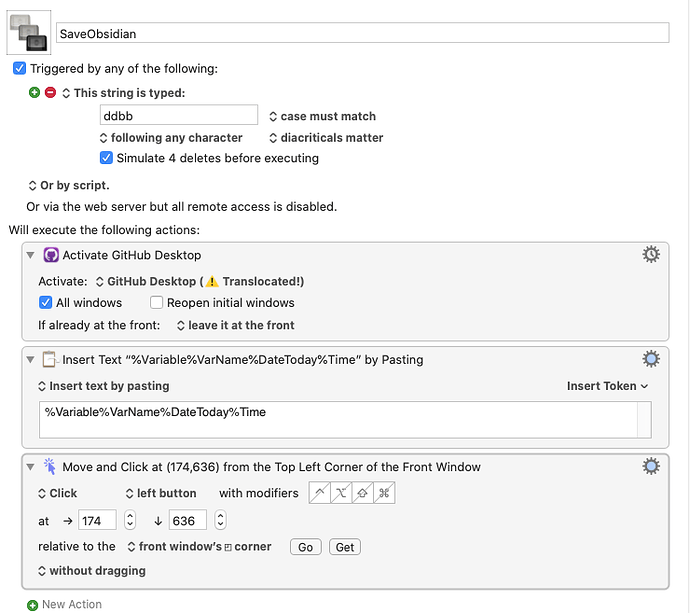Click the macro icon thumbnail
Screen dimensions: 690x613
[x=29, y=32]
